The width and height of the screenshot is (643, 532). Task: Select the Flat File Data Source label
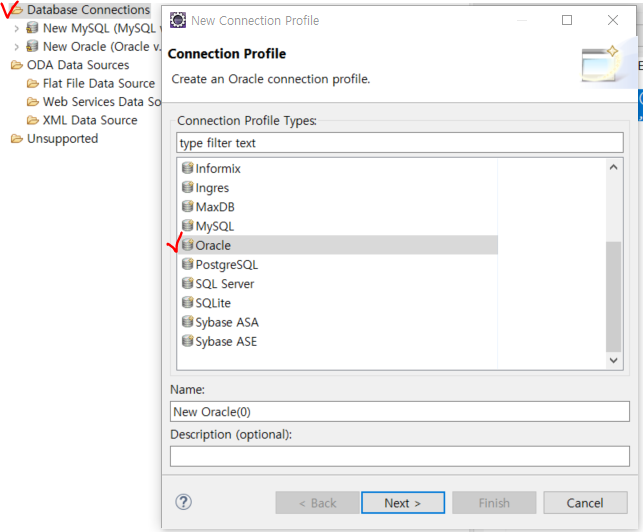[x=99, y=83]
